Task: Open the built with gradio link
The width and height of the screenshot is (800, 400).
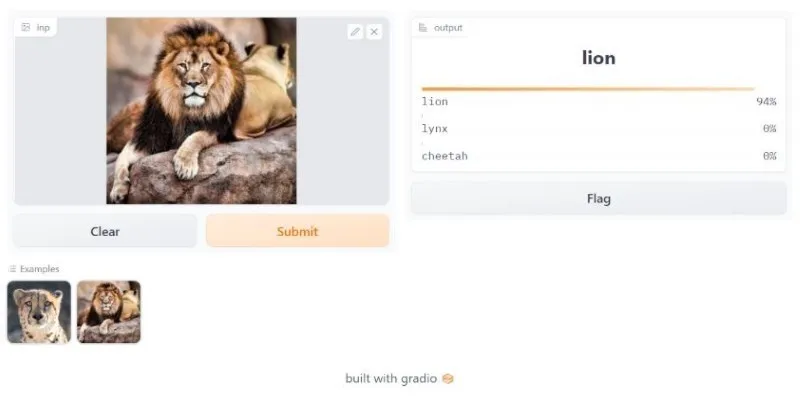Action: [x=391, y=379]
